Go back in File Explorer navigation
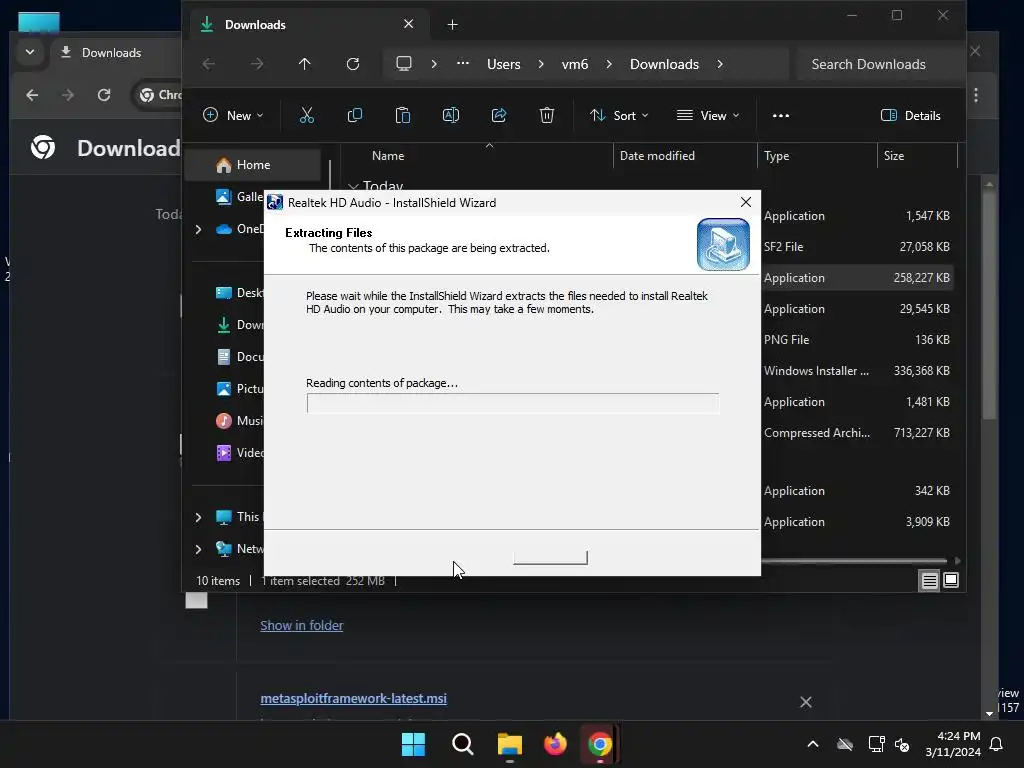 point(209,64)
